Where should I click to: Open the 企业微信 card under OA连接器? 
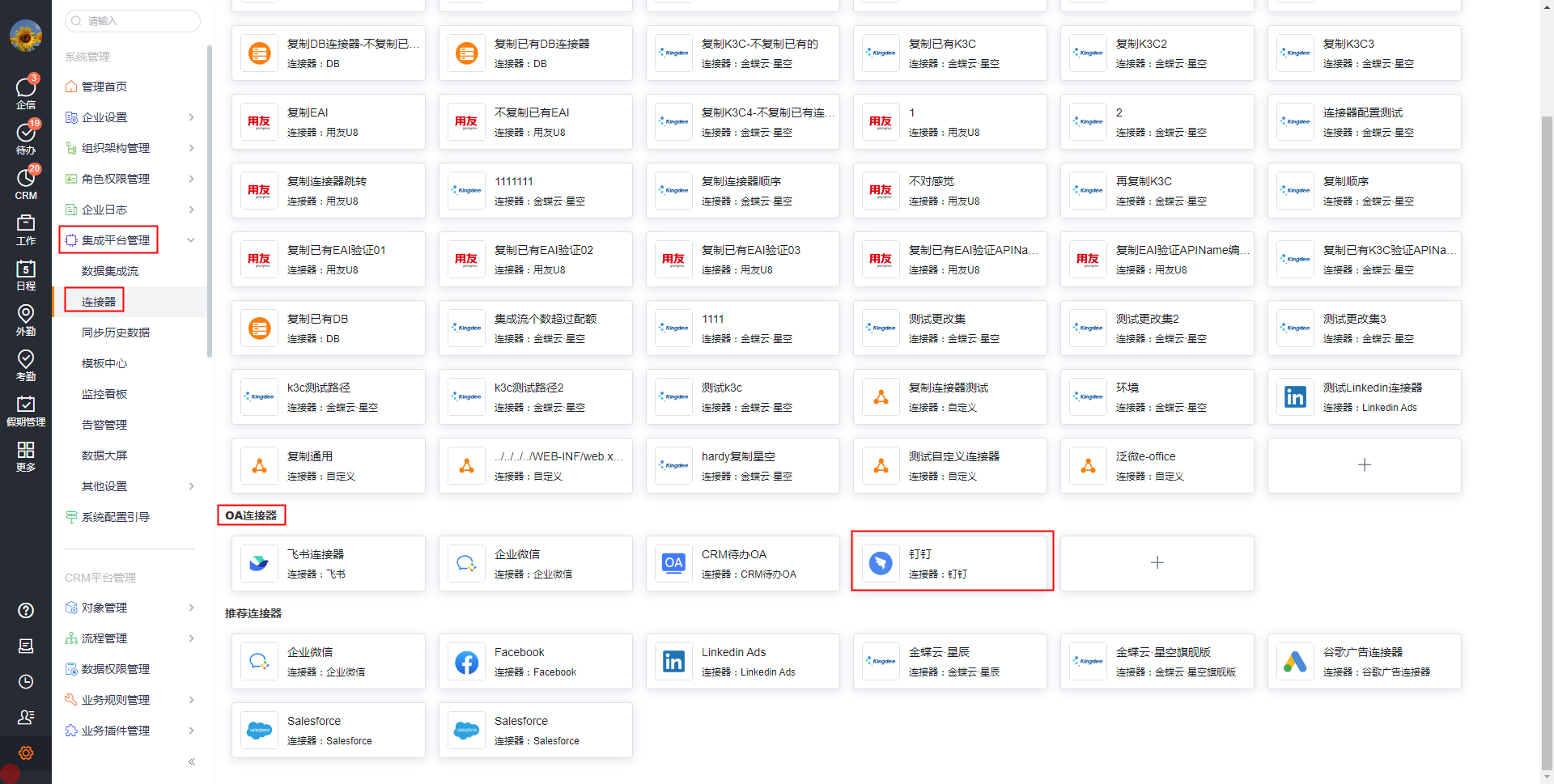tap(536, 563)
